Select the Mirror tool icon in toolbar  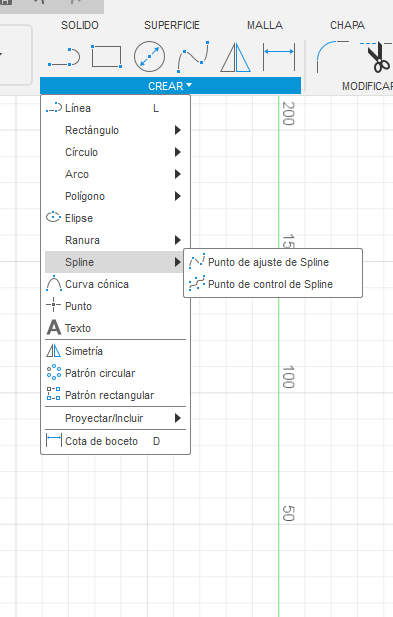(236, 57)
